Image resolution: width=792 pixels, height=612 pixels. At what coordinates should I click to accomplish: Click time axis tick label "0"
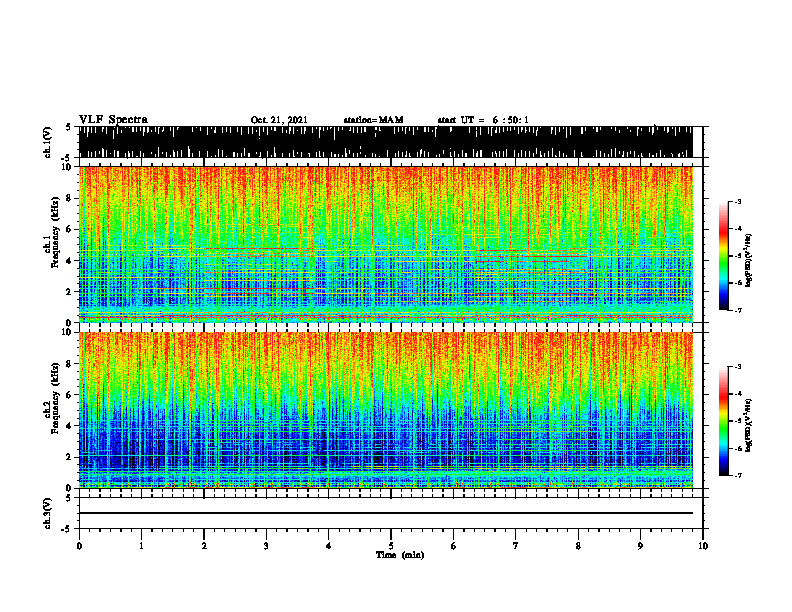[x=79, y=546]
